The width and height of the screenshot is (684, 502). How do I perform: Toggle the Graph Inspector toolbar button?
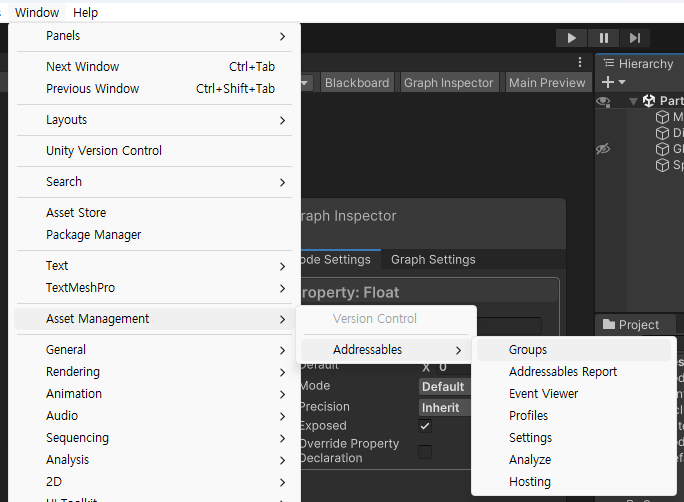coord(448,82)
